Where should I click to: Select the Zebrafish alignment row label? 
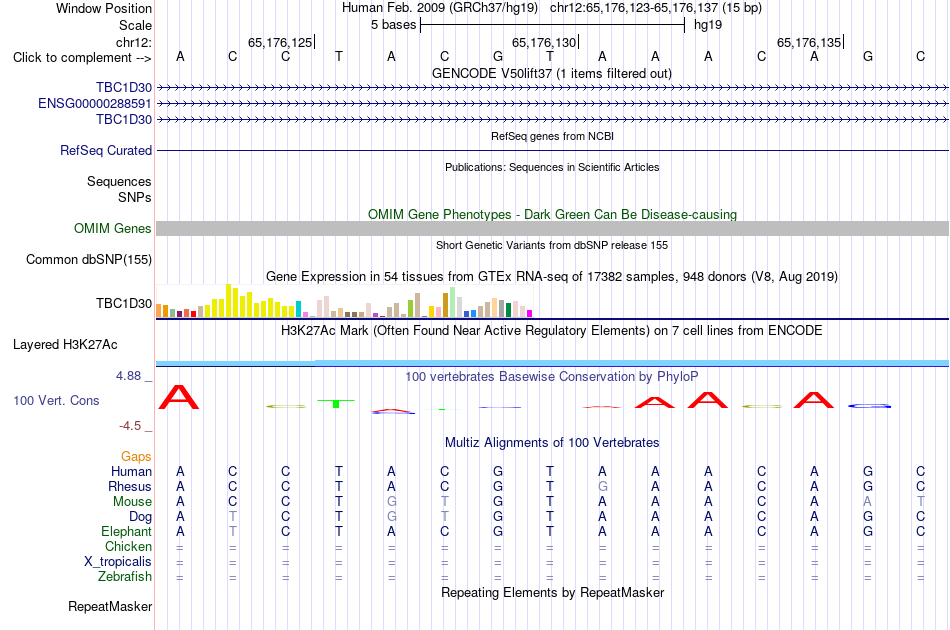pyautogui.click(x=125, y=576)
